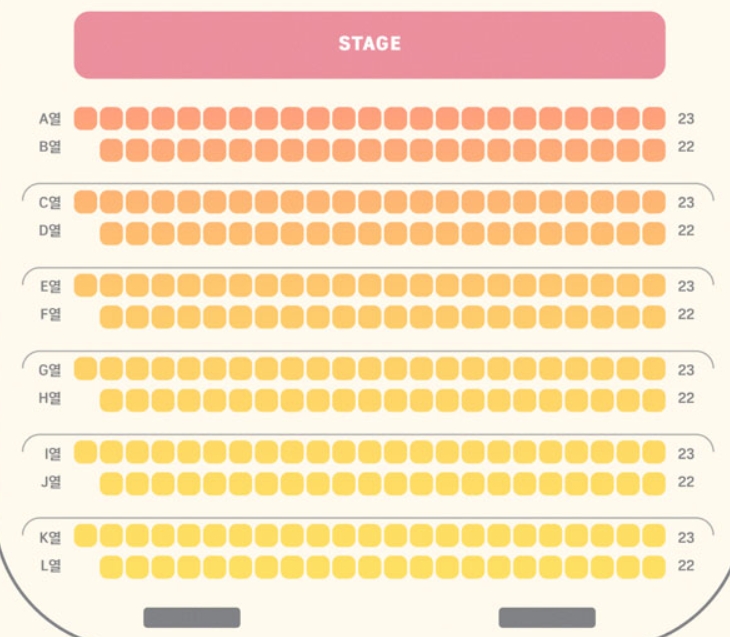Select the last seat in row F열
This screenshot has height=637, width=730.
pos(654,317)
